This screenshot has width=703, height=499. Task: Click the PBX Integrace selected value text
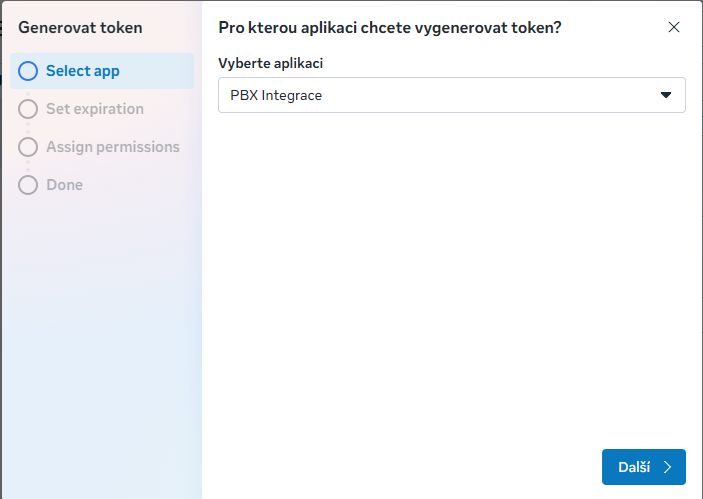coord(276,95)
